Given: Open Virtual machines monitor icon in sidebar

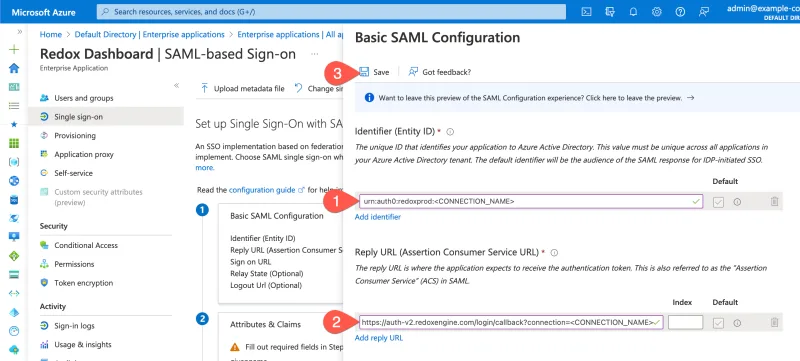Looking at the screenshot, I should tap(14, 237).
